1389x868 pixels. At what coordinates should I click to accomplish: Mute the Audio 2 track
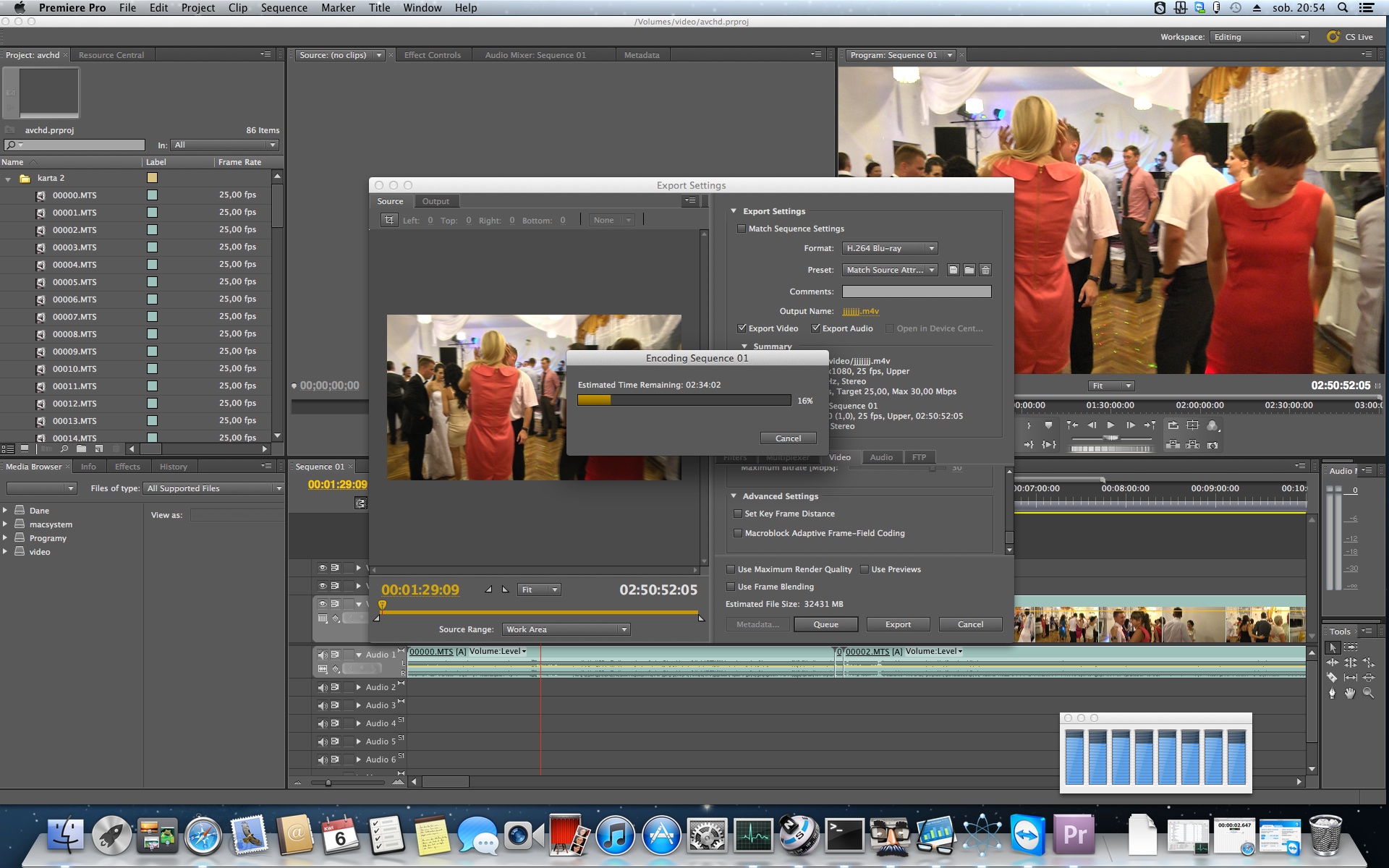[323, 687]
